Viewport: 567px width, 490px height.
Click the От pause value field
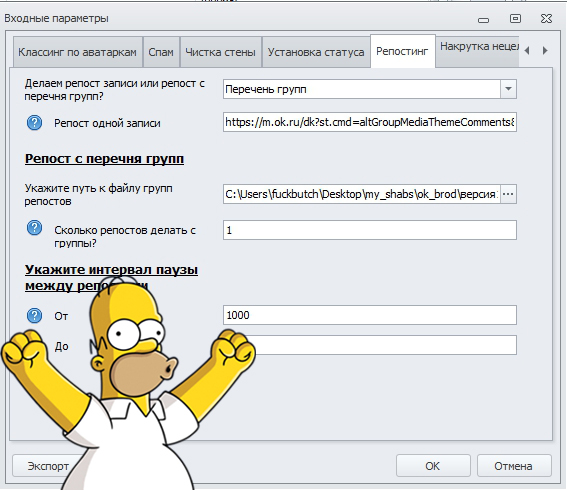tap(370, 315)
